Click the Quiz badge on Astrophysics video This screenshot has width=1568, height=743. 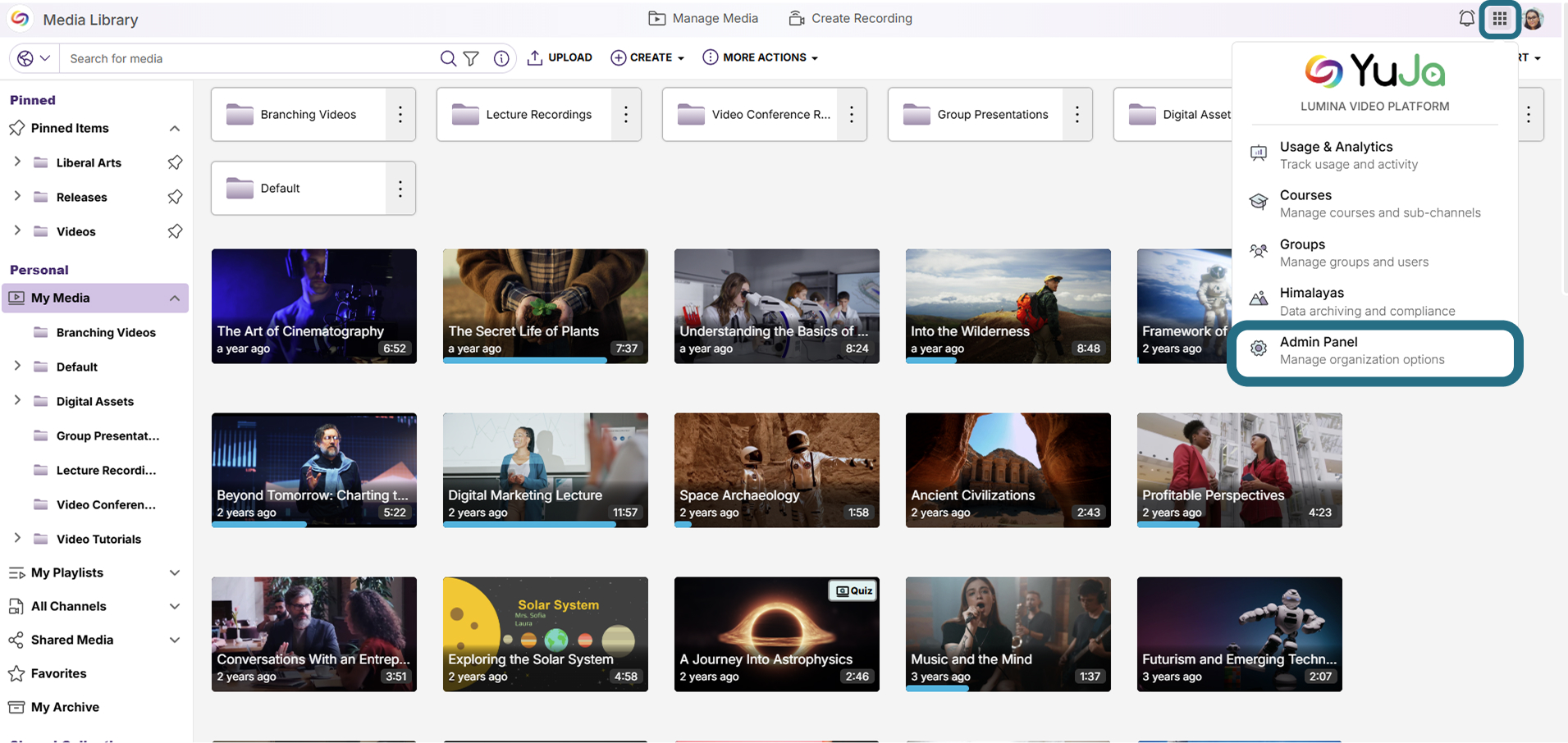coord(854,590)
